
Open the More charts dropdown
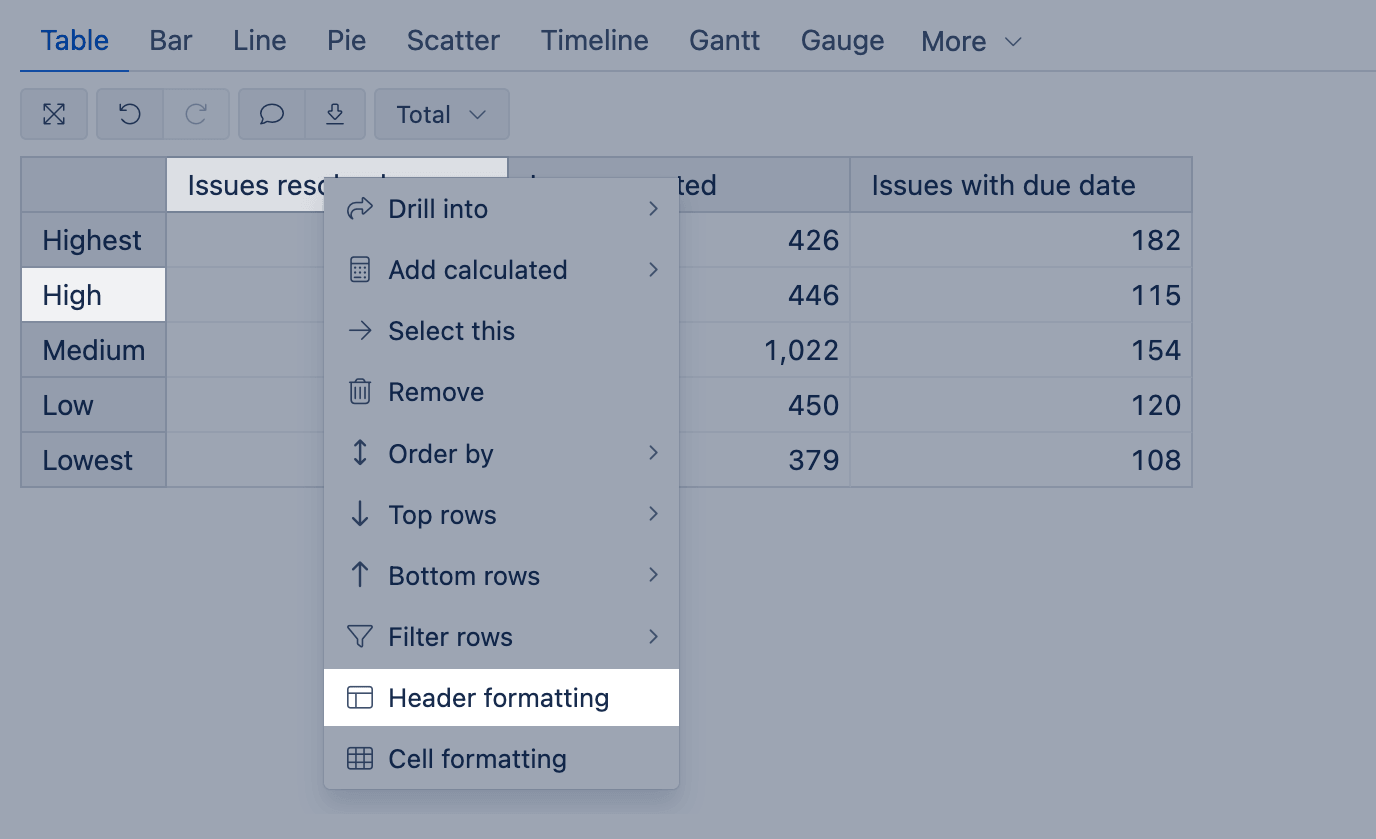[x=971, y=41]
